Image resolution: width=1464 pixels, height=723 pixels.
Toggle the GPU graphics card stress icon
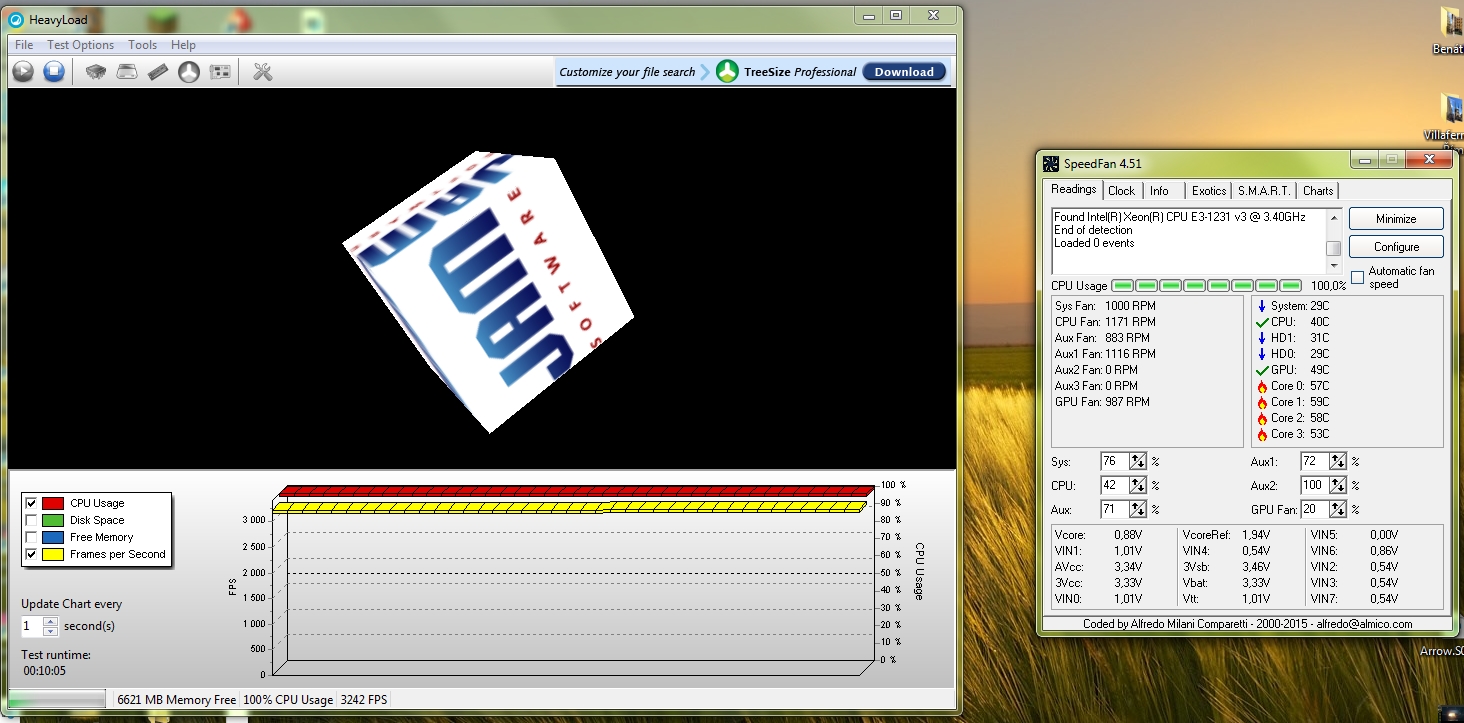tap(220, 71)
